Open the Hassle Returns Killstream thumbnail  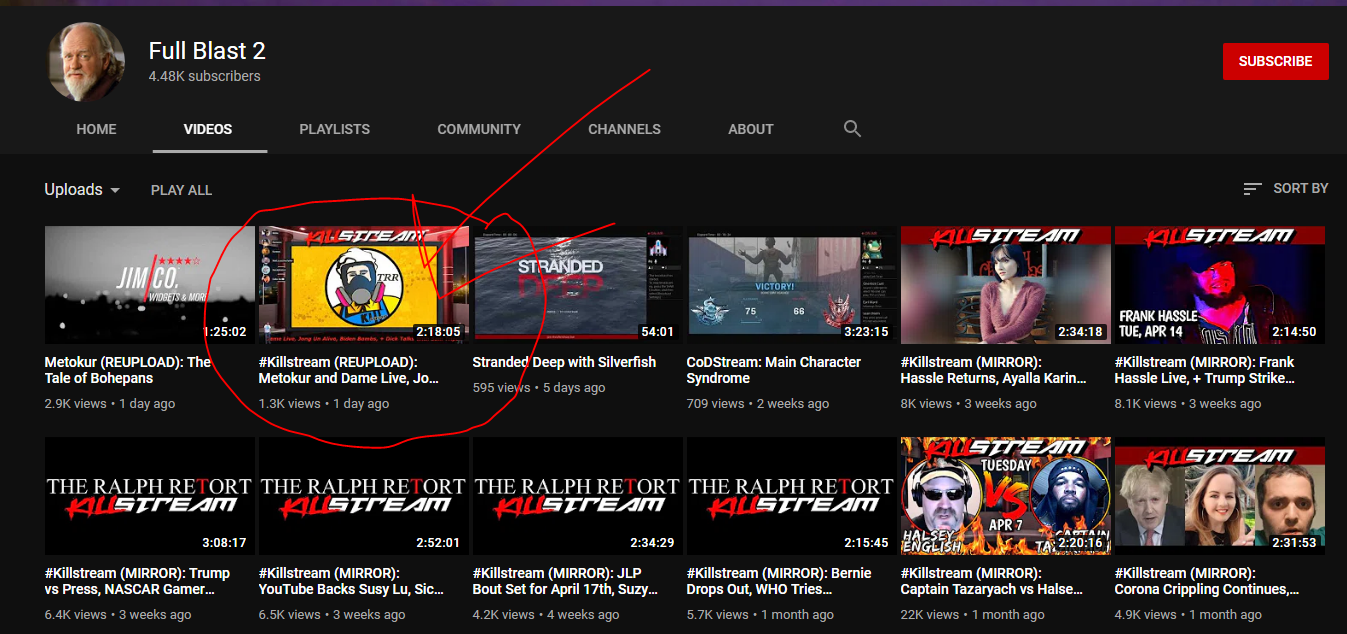(1005, 285)
